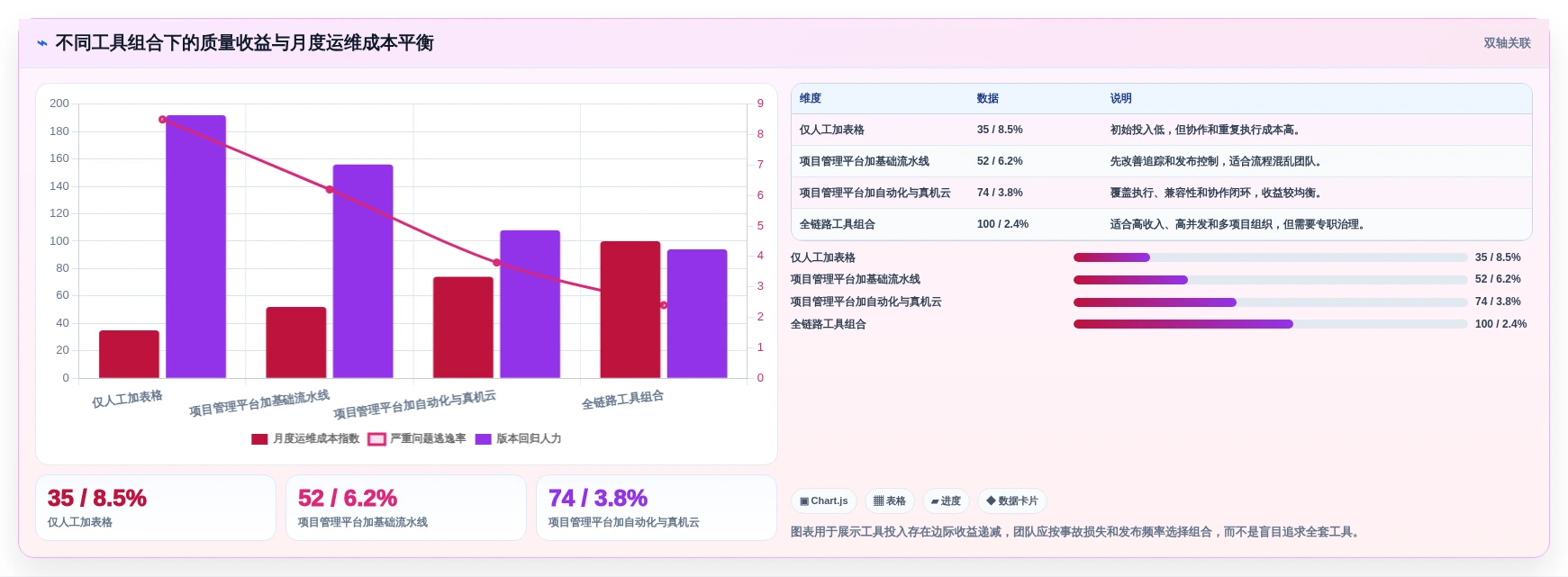The image size is (1568, 577).
Task: Click progress bar for 仅人工加表格
Action: point(1270,257)
